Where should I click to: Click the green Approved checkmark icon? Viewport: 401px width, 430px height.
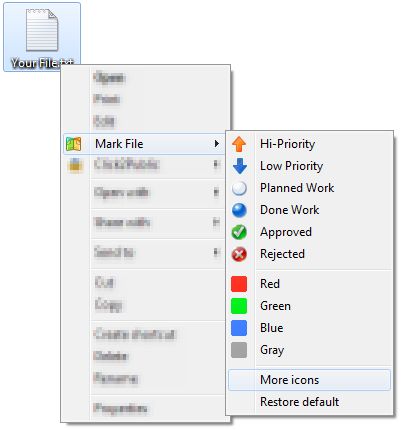pyautogui.click(x=239, y=232)
